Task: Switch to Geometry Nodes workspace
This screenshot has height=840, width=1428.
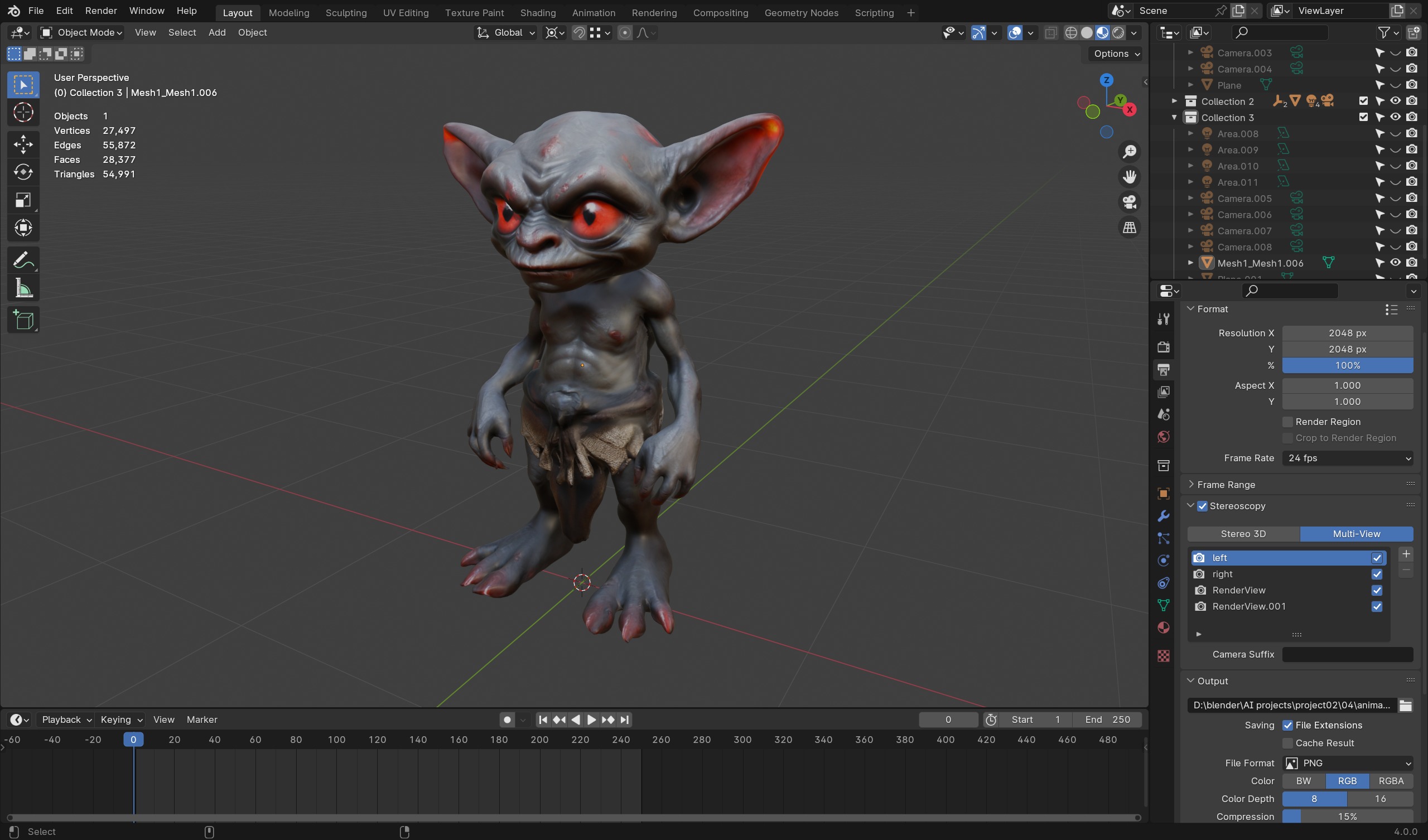Action: 800,12
